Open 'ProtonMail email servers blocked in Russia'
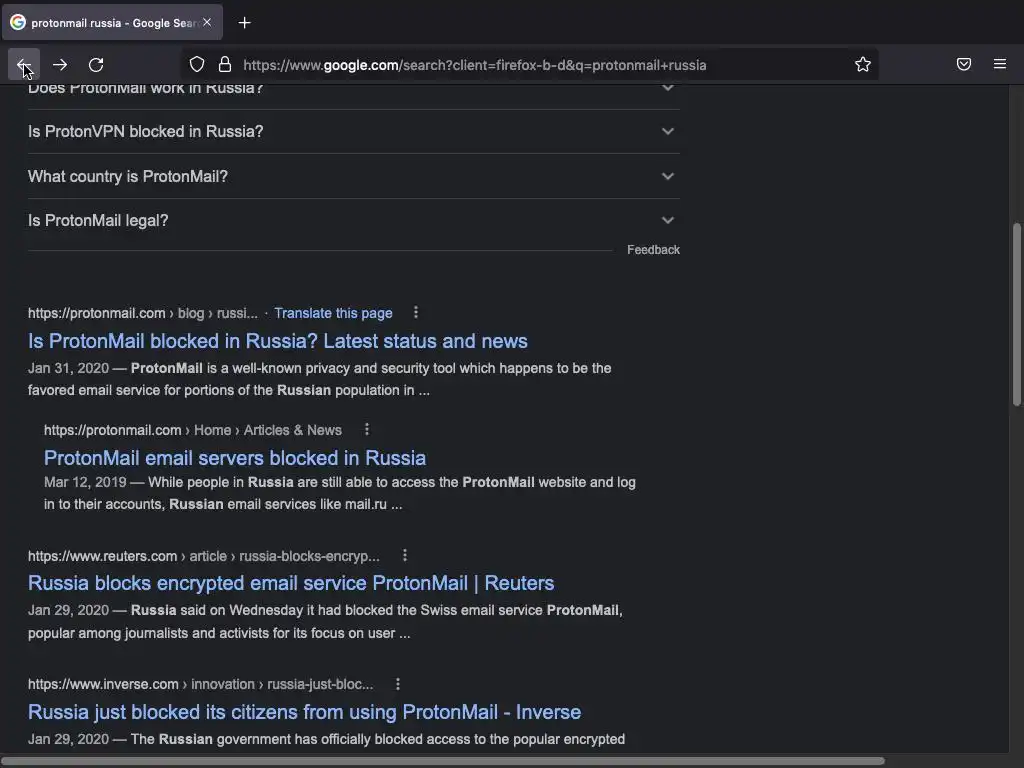1024x768 pixels. (x=234, y=458)
